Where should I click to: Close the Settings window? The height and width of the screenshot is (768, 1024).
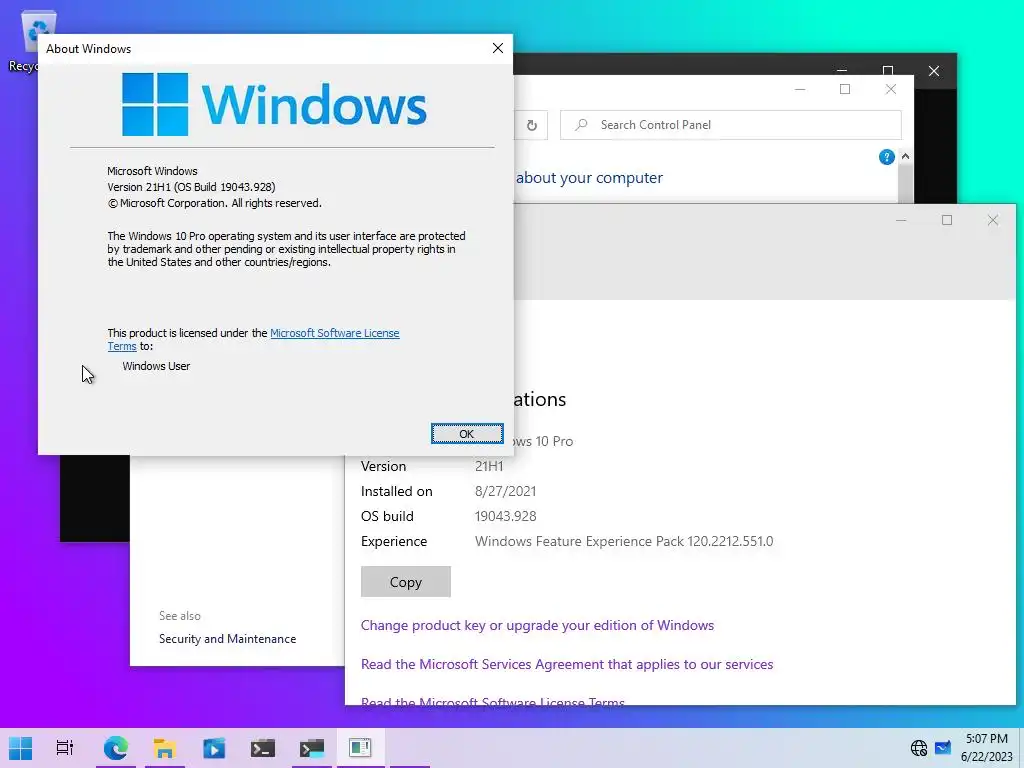(x=993, y=220)
